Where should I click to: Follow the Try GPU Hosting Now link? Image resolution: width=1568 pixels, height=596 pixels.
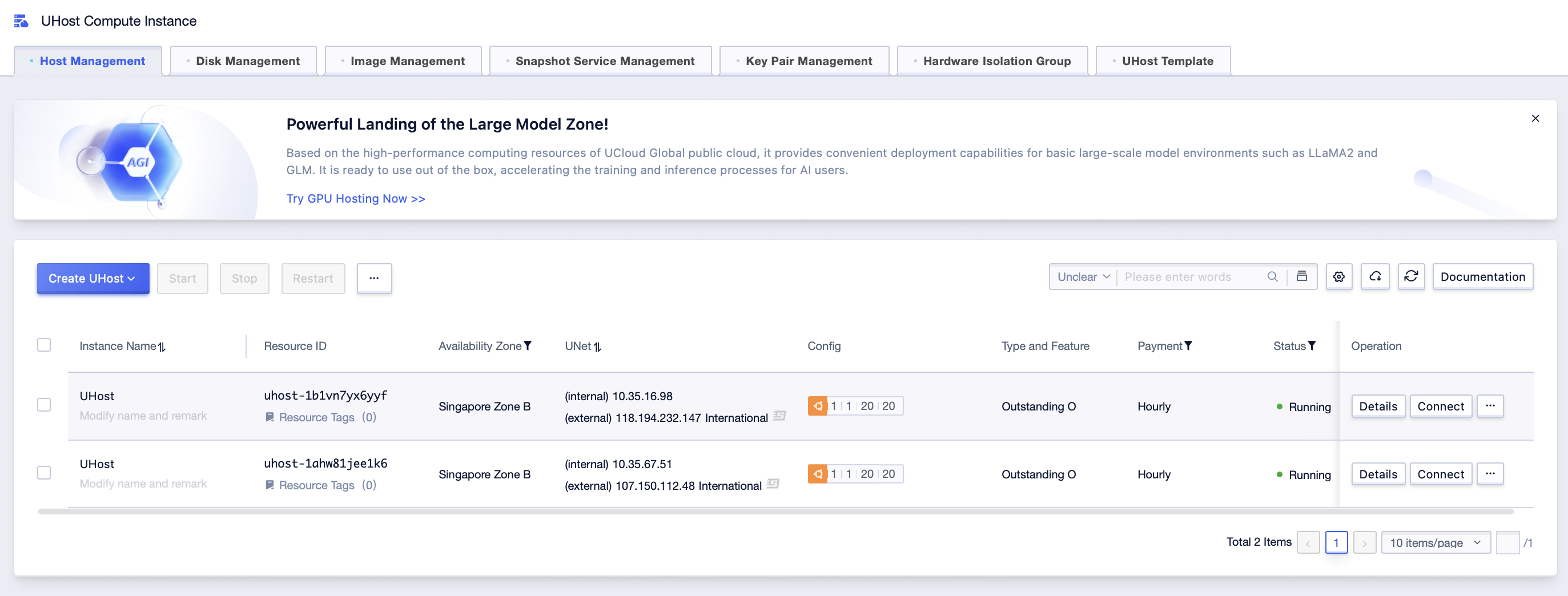tap(356, 199)
